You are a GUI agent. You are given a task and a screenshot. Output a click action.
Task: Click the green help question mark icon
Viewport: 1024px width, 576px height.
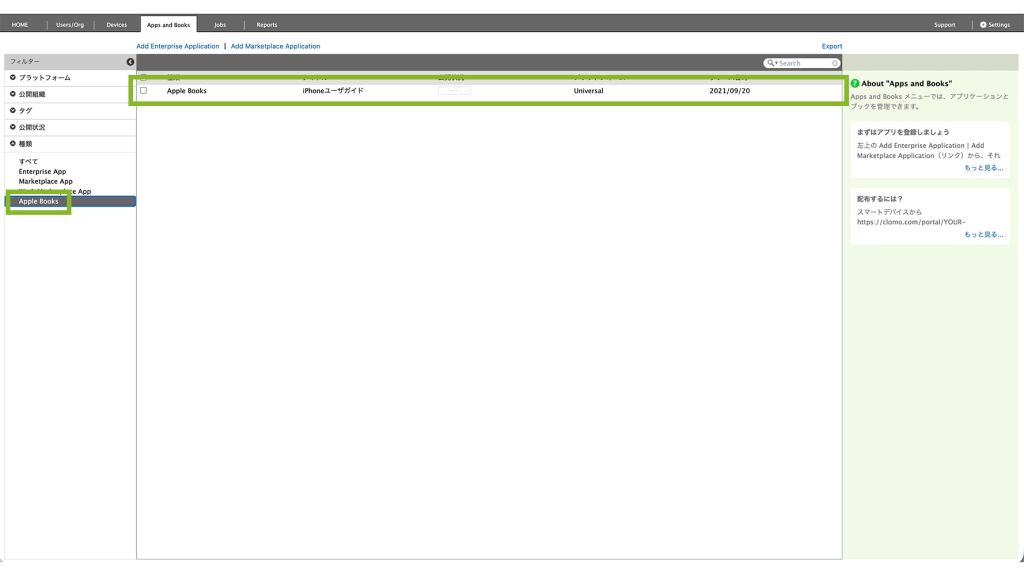click(x=855, y=83)
